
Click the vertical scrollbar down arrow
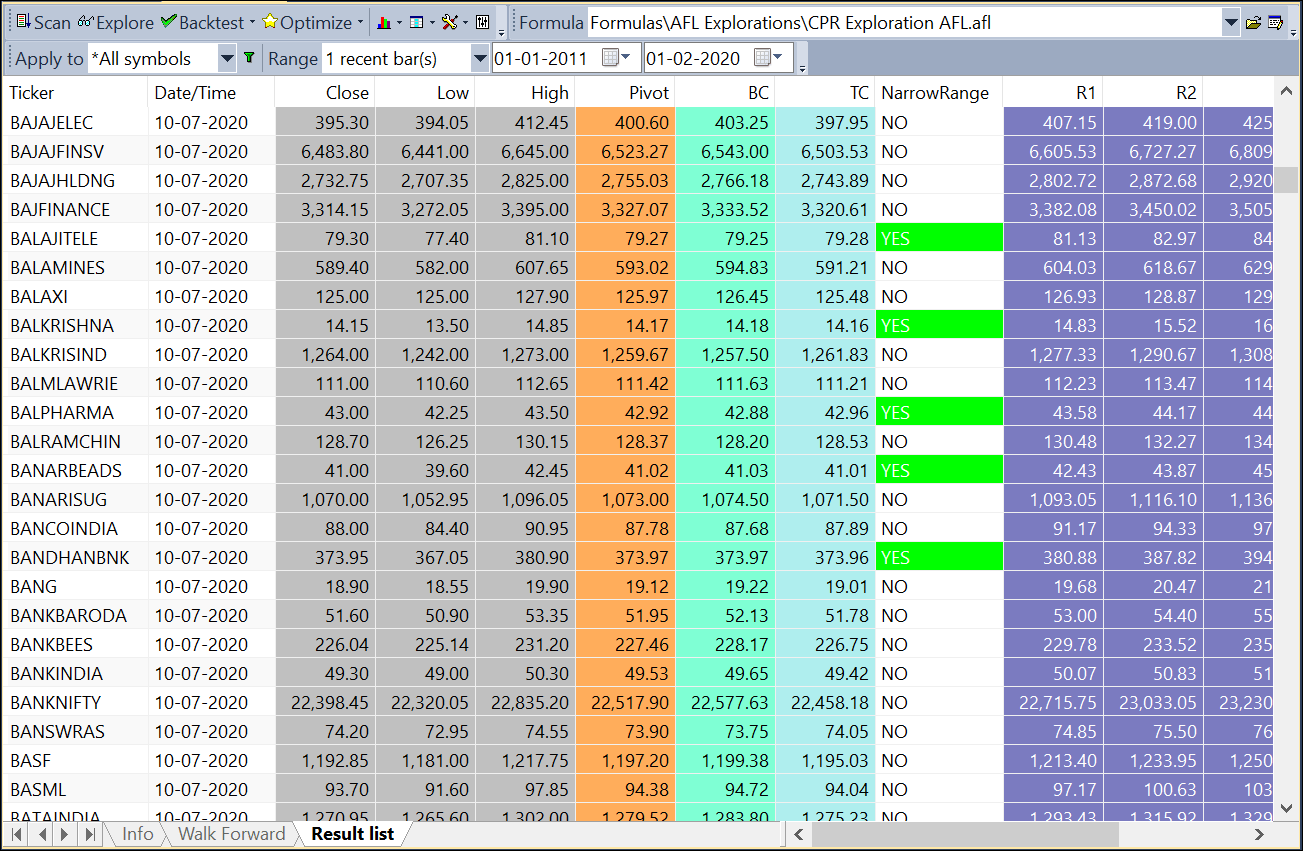click(1286, 807)
